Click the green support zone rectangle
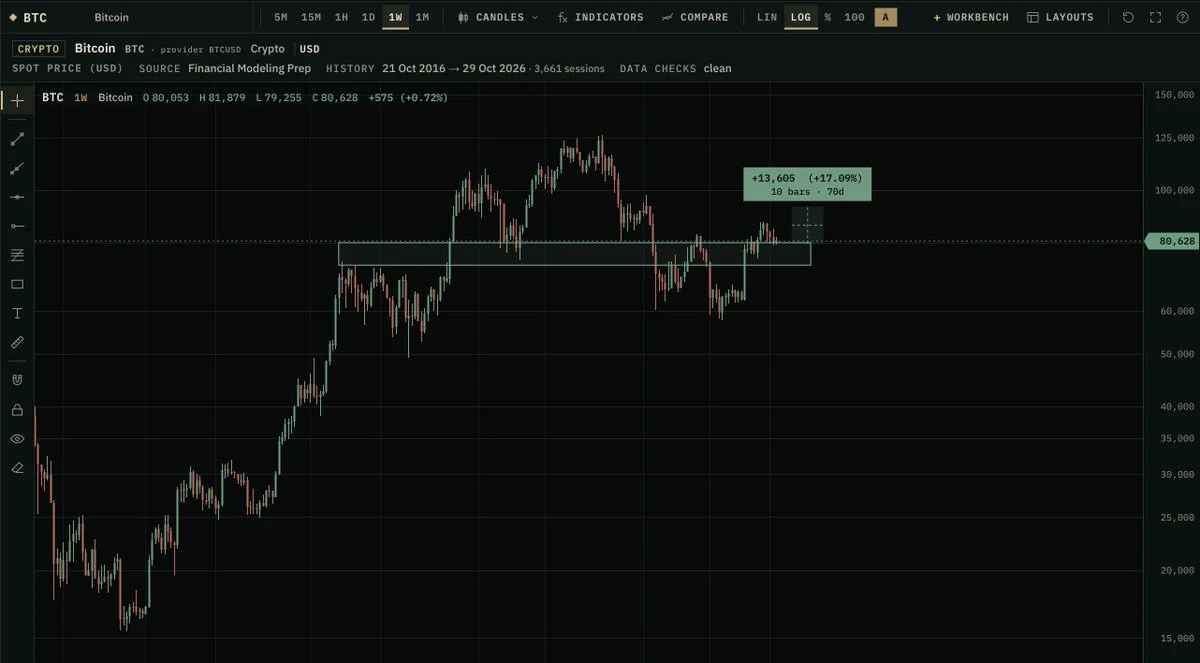The image size is (1200, 663). (x=574, y=254)
